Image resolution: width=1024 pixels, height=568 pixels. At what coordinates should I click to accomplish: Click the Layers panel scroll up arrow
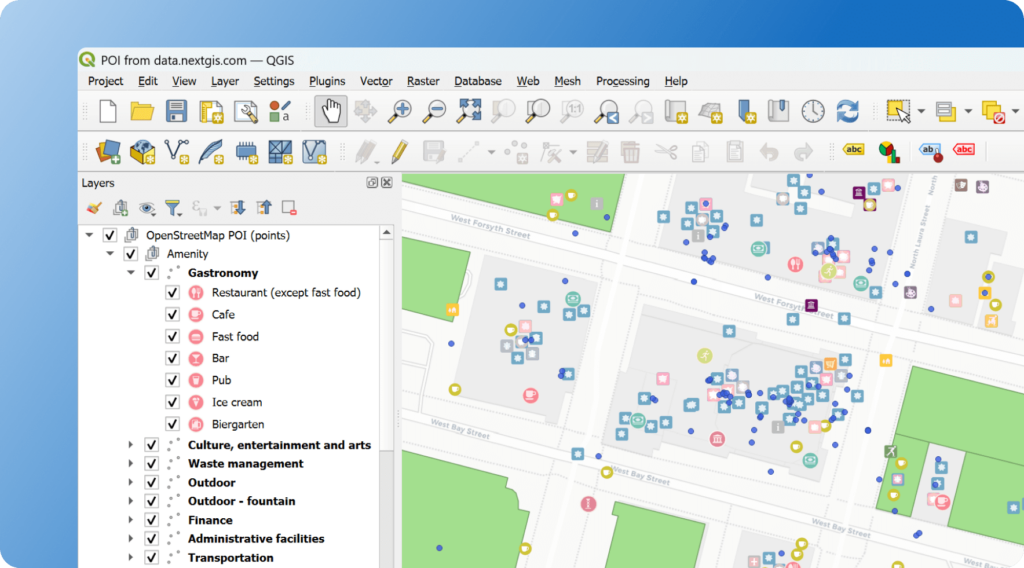(387, 233)
